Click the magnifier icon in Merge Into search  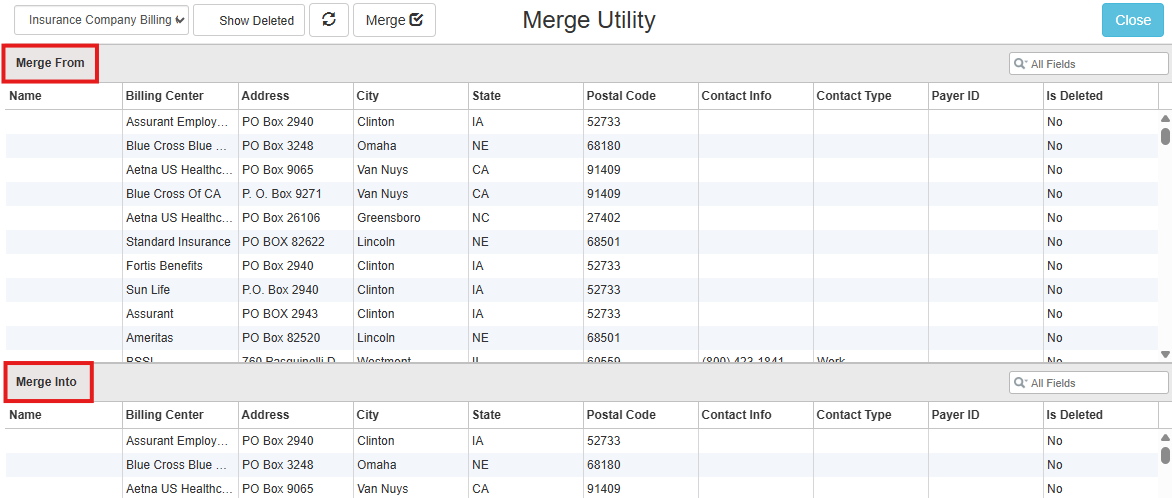click(x=1020, y=383)
